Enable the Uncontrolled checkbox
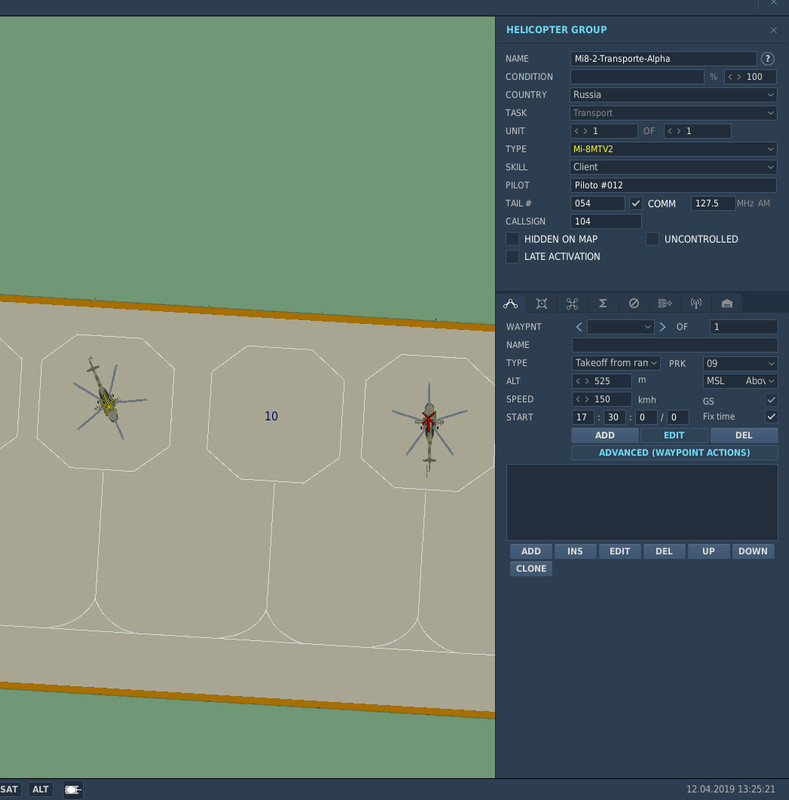This screenshot has height=800, width=789. click(x=652, y=239)
